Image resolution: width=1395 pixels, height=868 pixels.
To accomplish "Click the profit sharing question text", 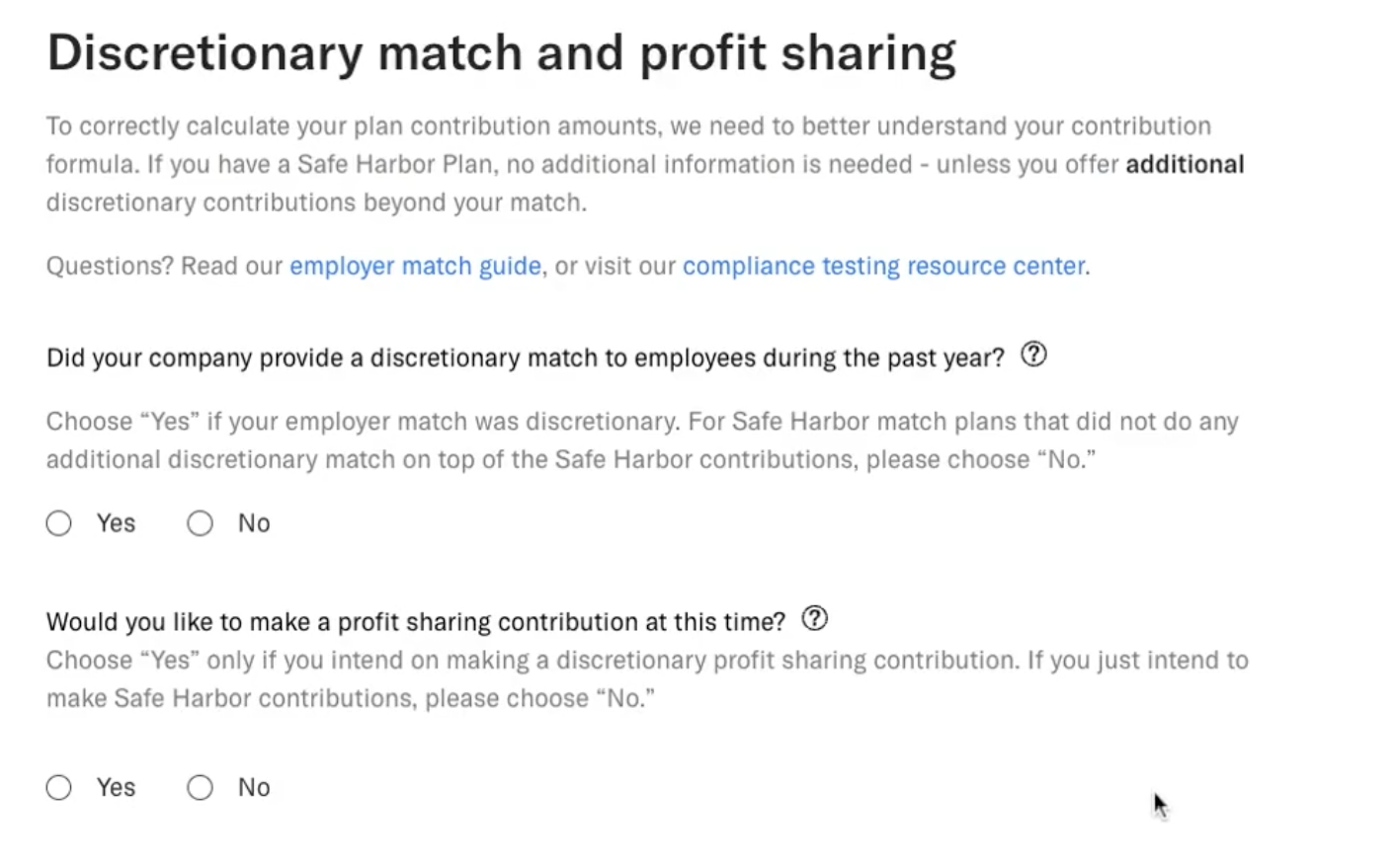I will click(x=415, y=621).
